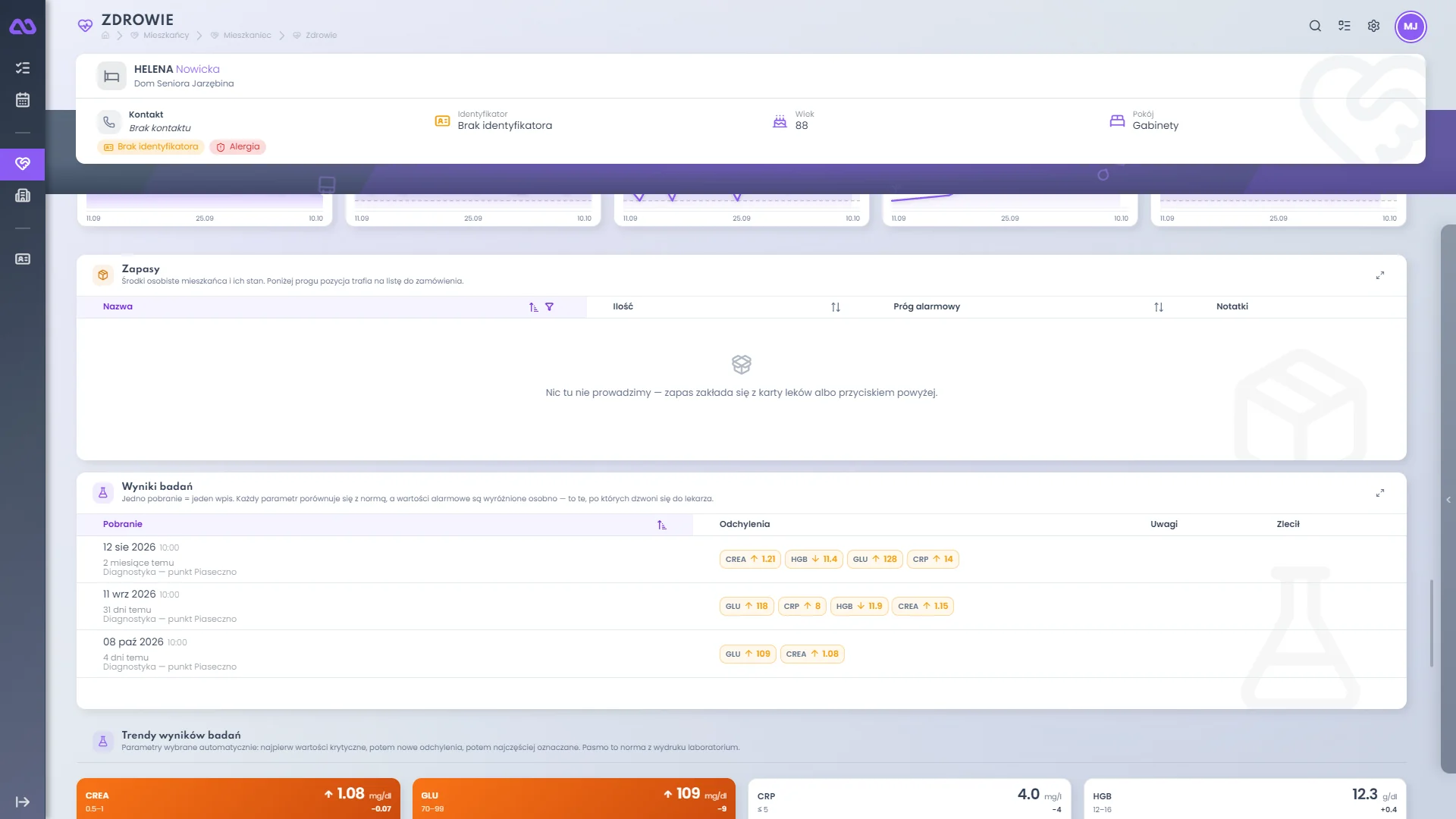
Task: Open the GLU 109 mg/dl trend card
Action: click(574, 799)
